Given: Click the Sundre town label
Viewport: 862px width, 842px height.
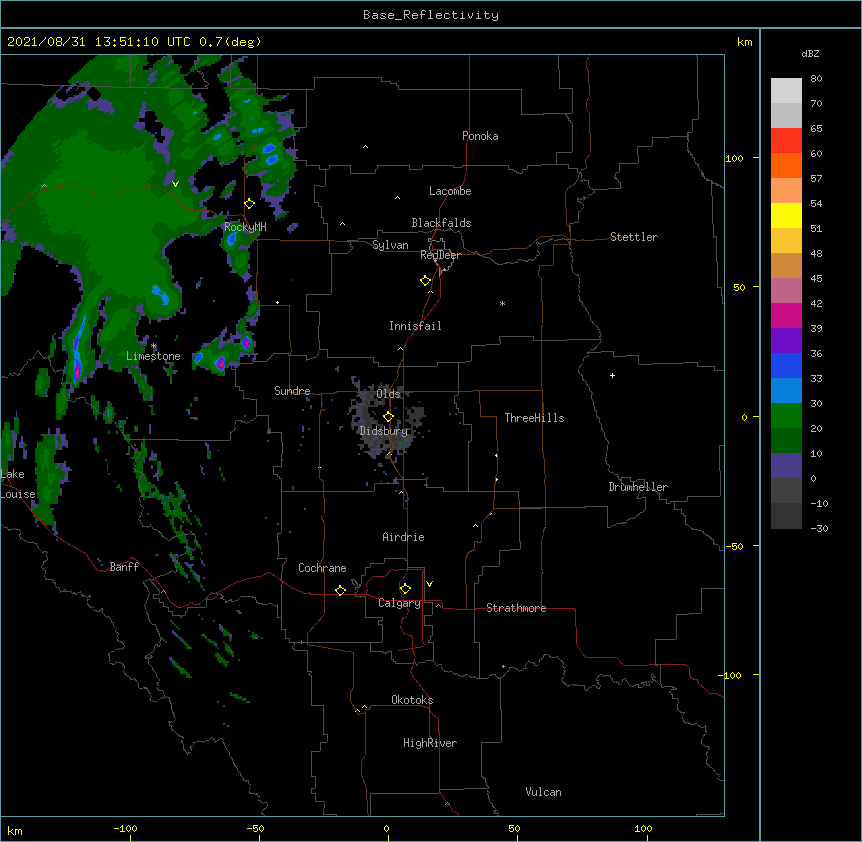Looking at the screenshot, I should pyautogui.click(x=292, y=391).
